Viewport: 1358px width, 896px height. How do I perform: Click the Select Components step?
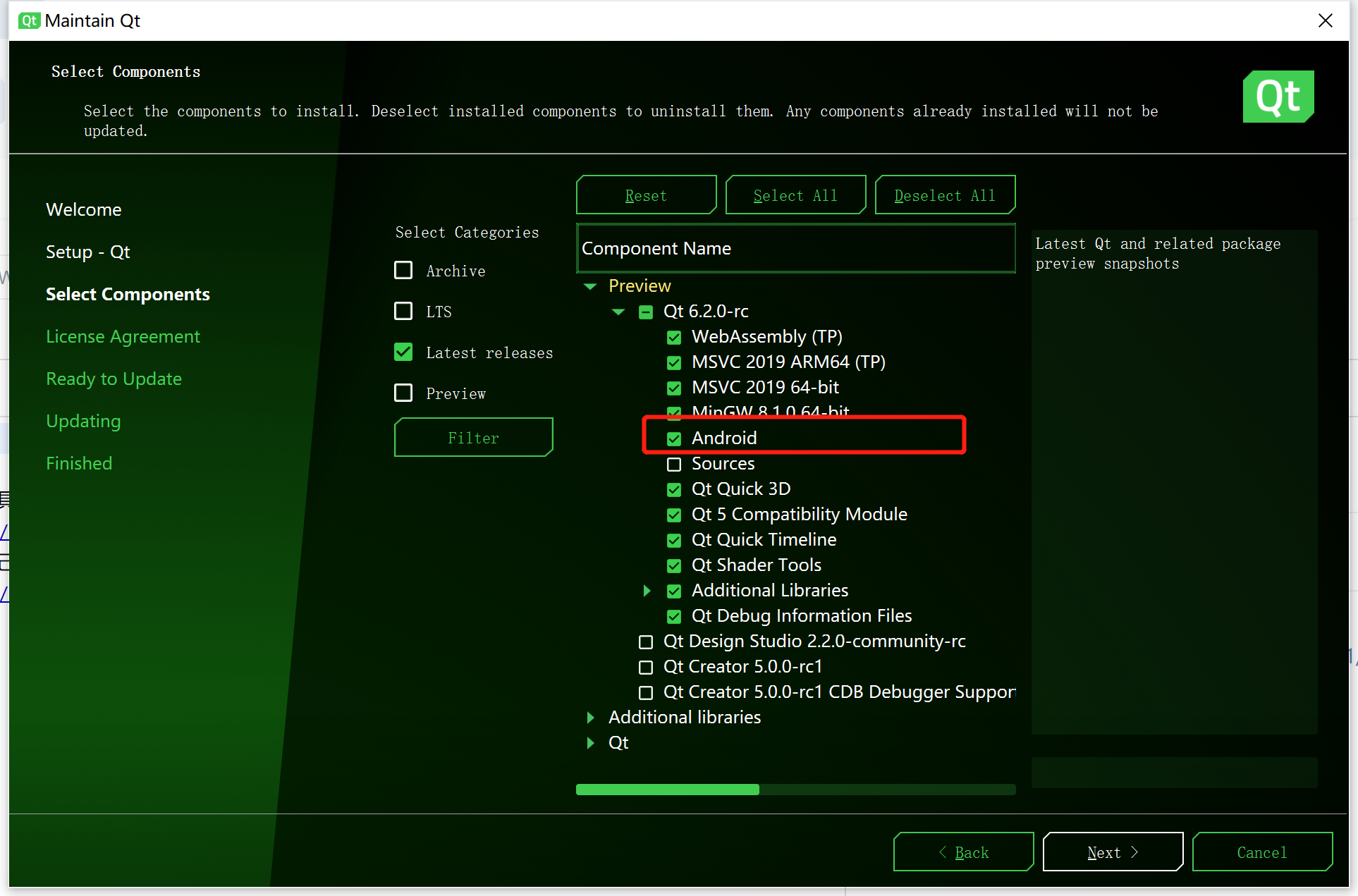[128, 295]
